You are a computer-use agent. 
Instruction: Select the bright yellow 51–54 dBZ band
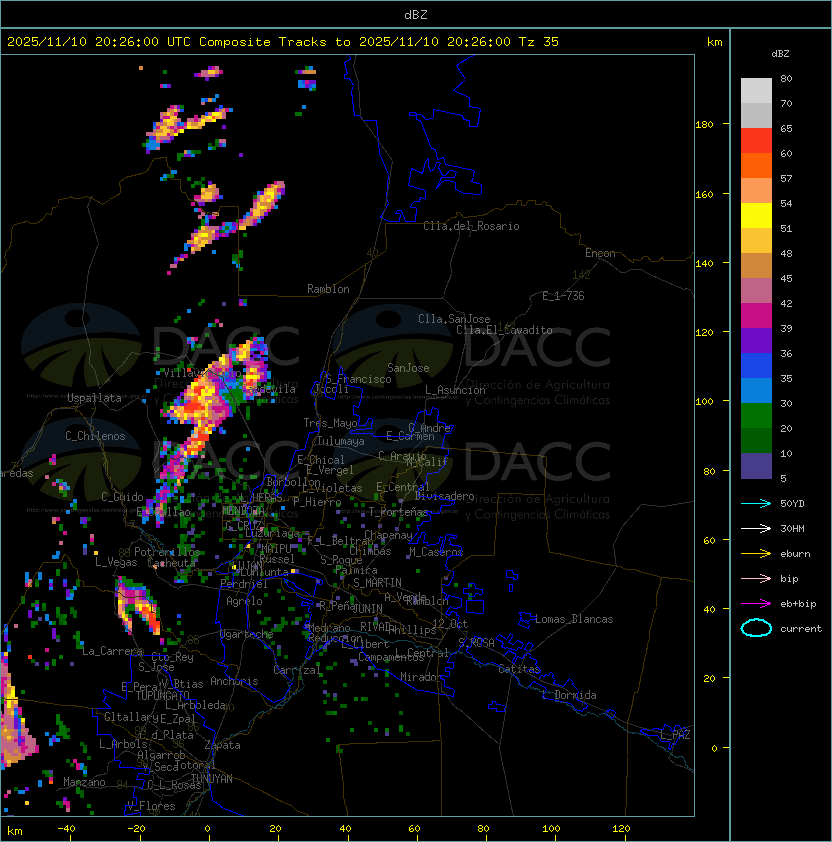pos(756,216)
